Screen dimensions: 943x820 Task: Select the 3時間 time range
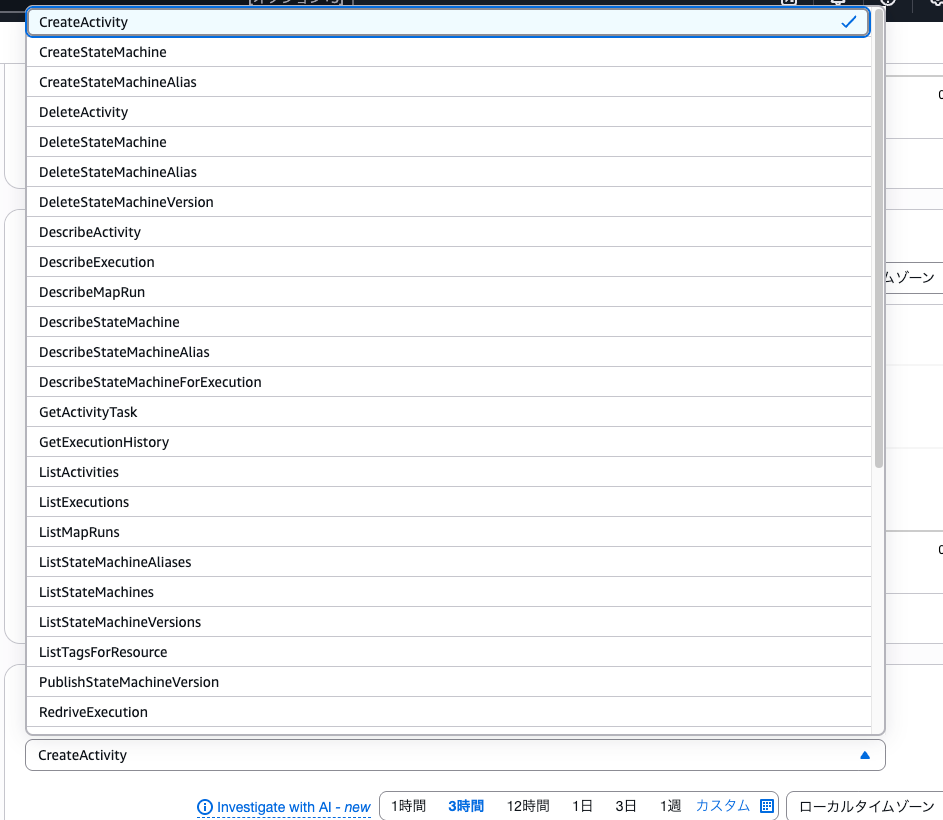(x=466, y=806)
